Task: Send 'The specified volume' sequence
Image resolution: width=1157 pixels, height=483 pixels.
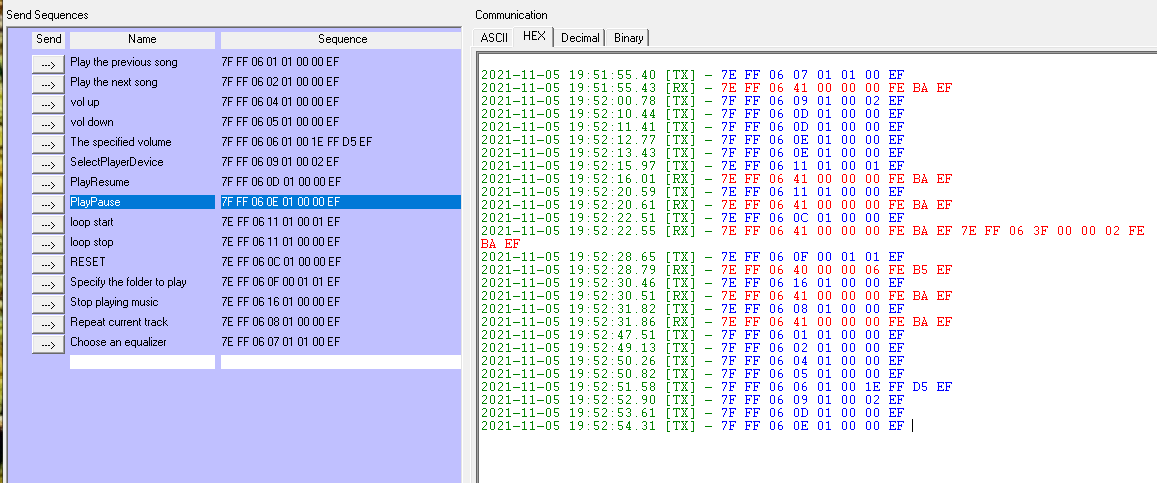Action: 48,142
